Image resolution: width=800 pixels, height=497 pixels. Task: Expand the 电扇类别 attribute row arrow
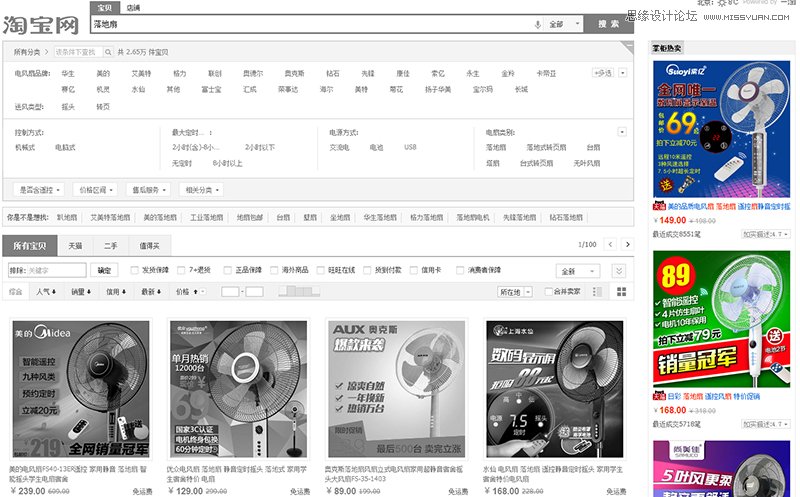tap(622, 132)
